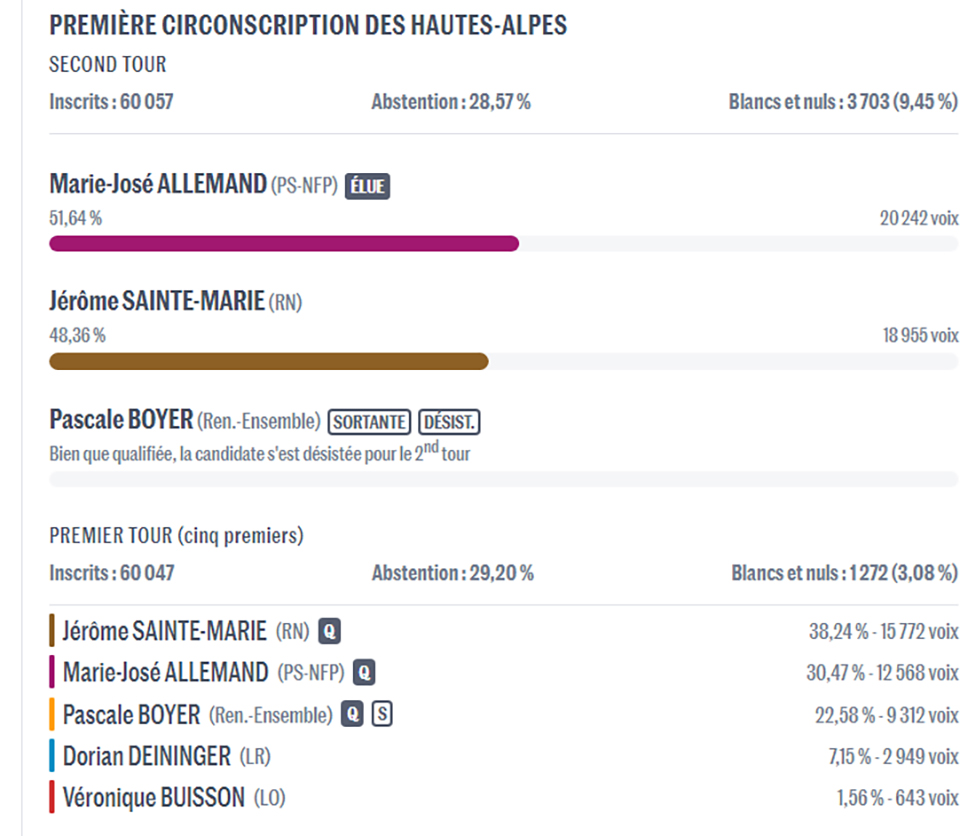The width and height of the screenshot is (960, 836).
Task: Click the blue color marker before Dorian DEININGER
Action: [x=51, y=756]
